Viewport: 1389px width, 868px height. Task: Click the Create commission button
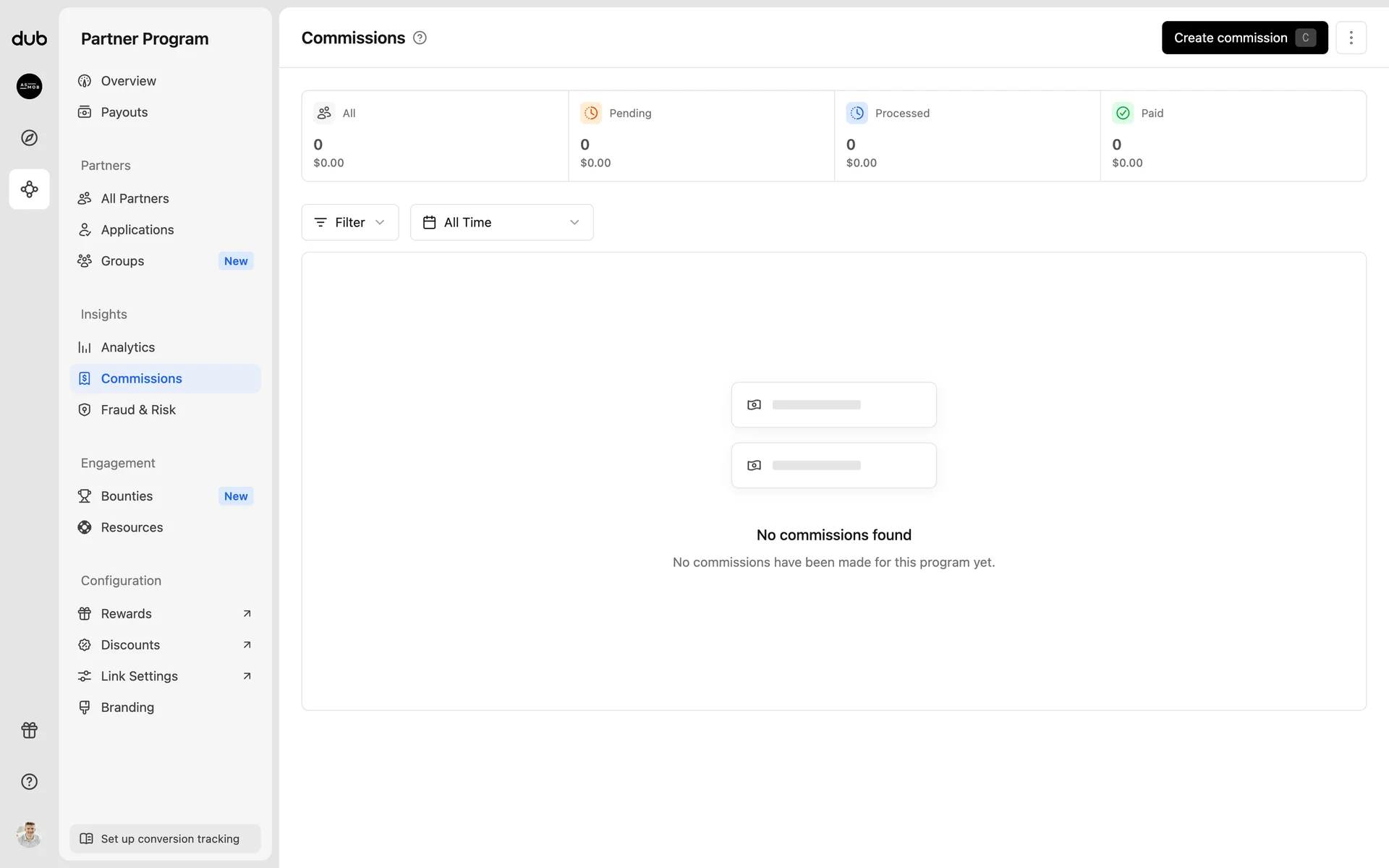[1244, 38]
